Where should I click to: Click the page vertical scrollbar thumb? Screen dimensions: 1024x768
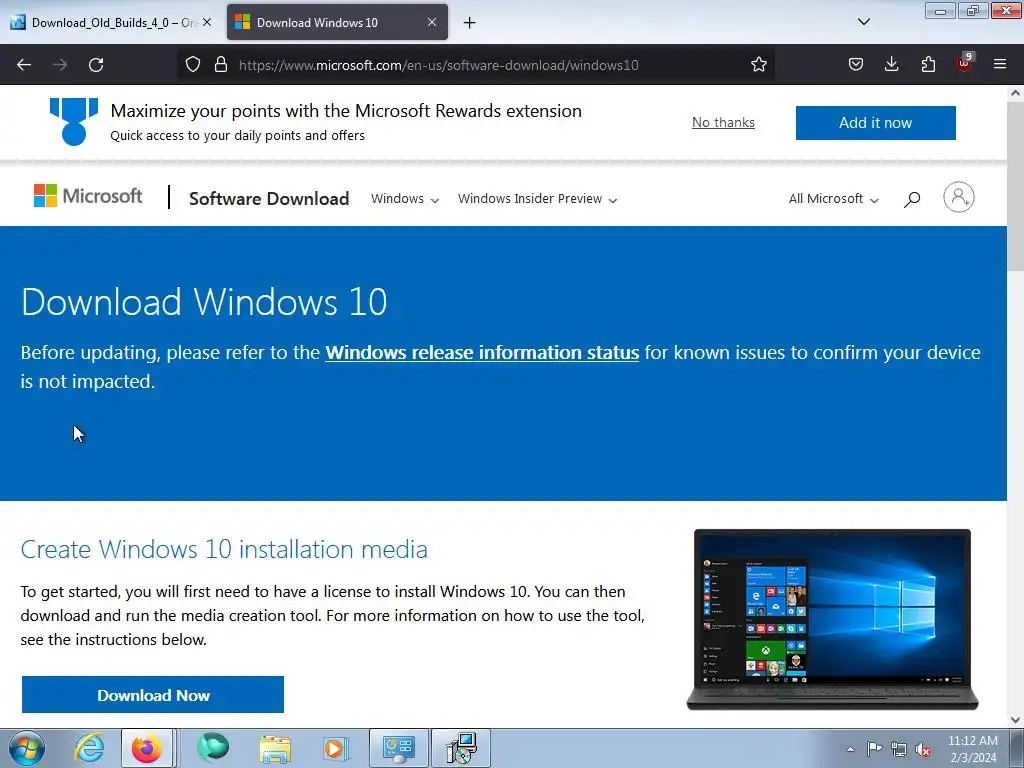(1015, 186)
